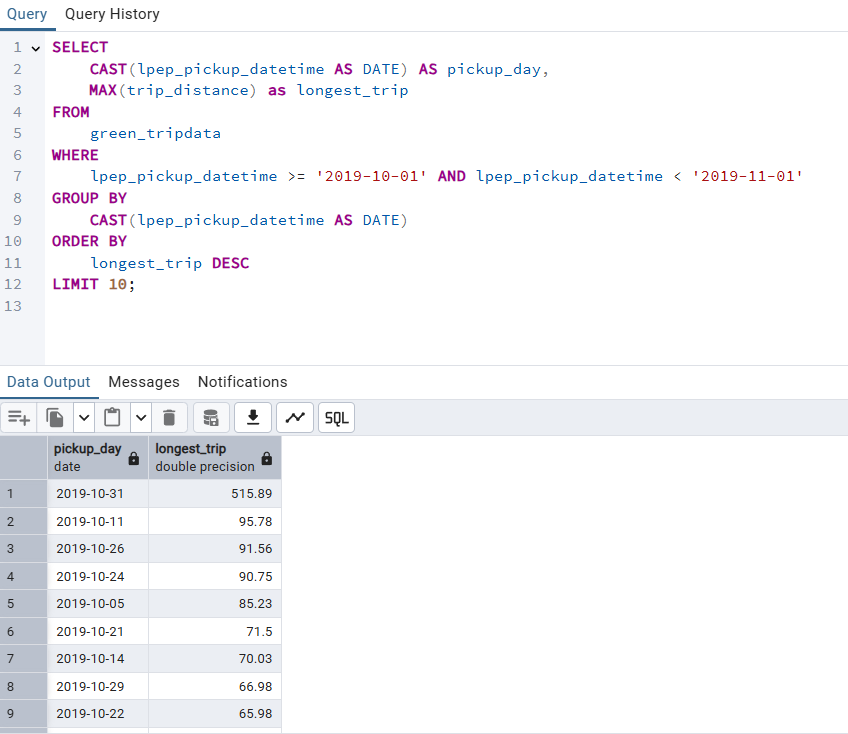Click ORDER BY keyword on line 10
The image size is (848, 734).
pos(89,241)
